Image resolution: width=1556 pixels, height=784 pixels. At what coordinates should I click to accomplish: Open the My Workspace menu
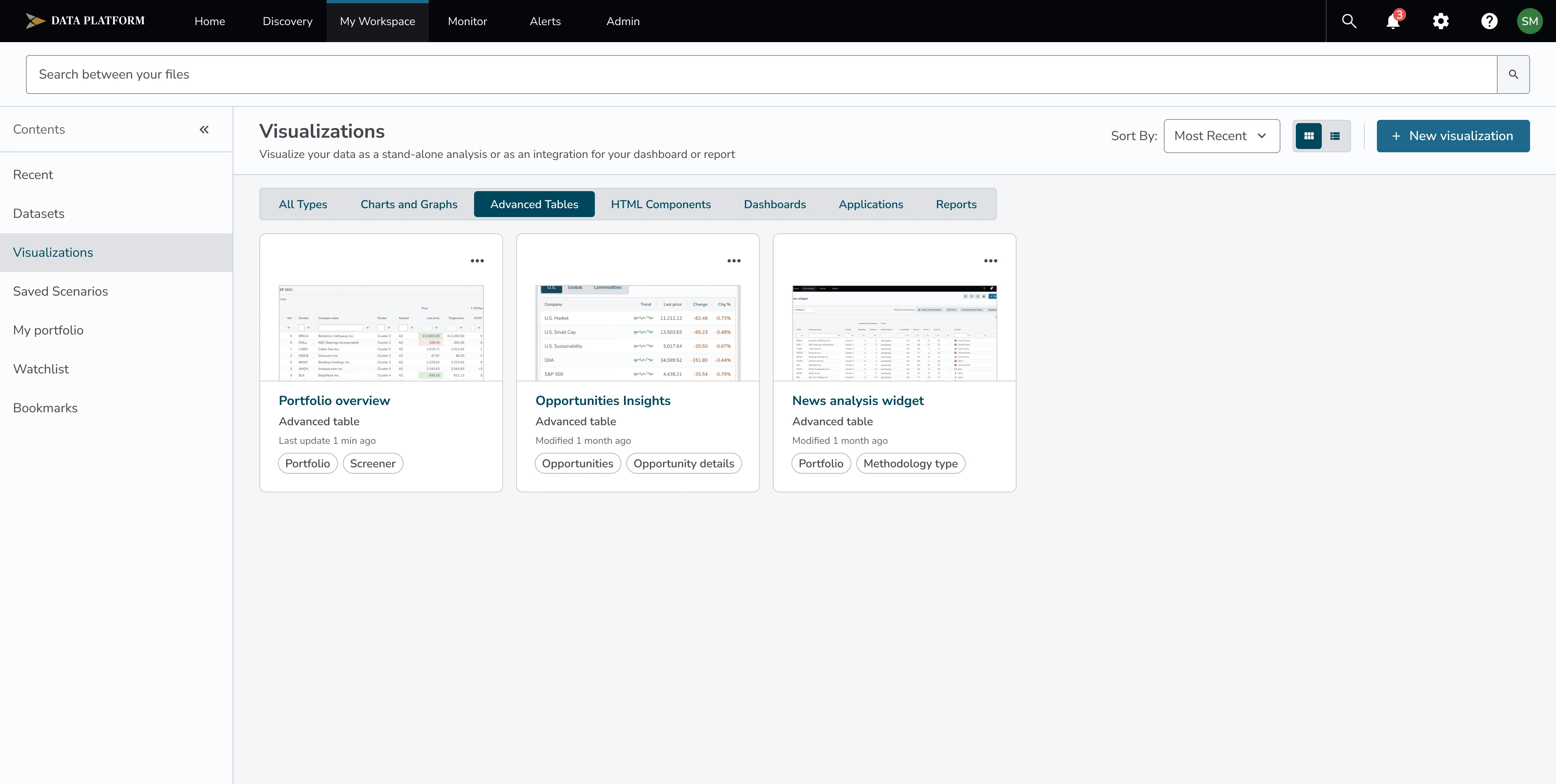coord(378,21)
